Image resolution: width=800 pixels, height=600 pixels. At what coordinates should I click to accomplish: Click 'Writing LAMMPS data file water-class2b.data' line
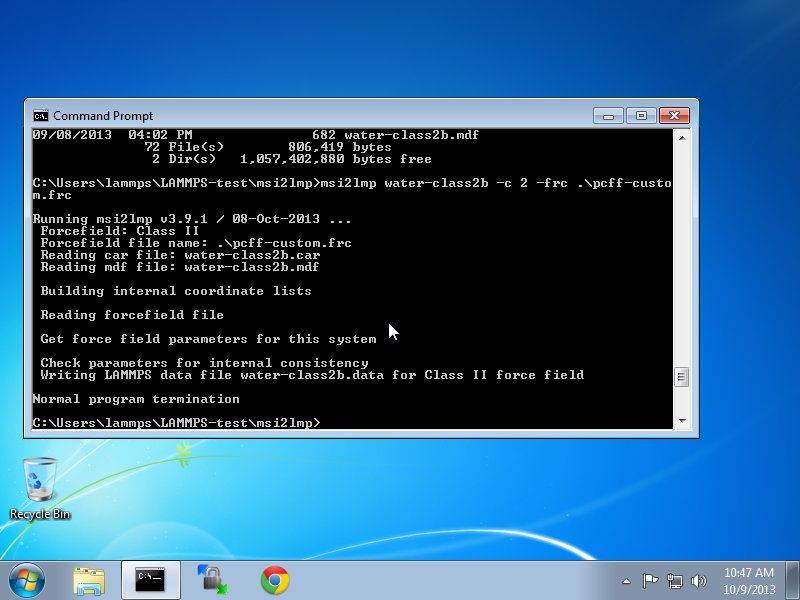(x=312, y=375)
